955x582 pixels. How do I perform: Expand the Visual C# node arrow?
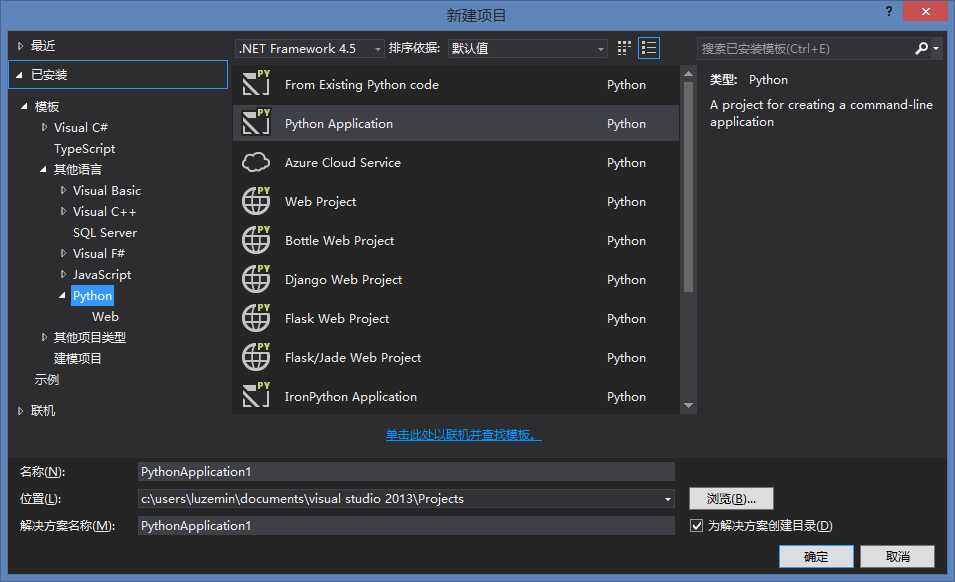[x=44, y=127]
